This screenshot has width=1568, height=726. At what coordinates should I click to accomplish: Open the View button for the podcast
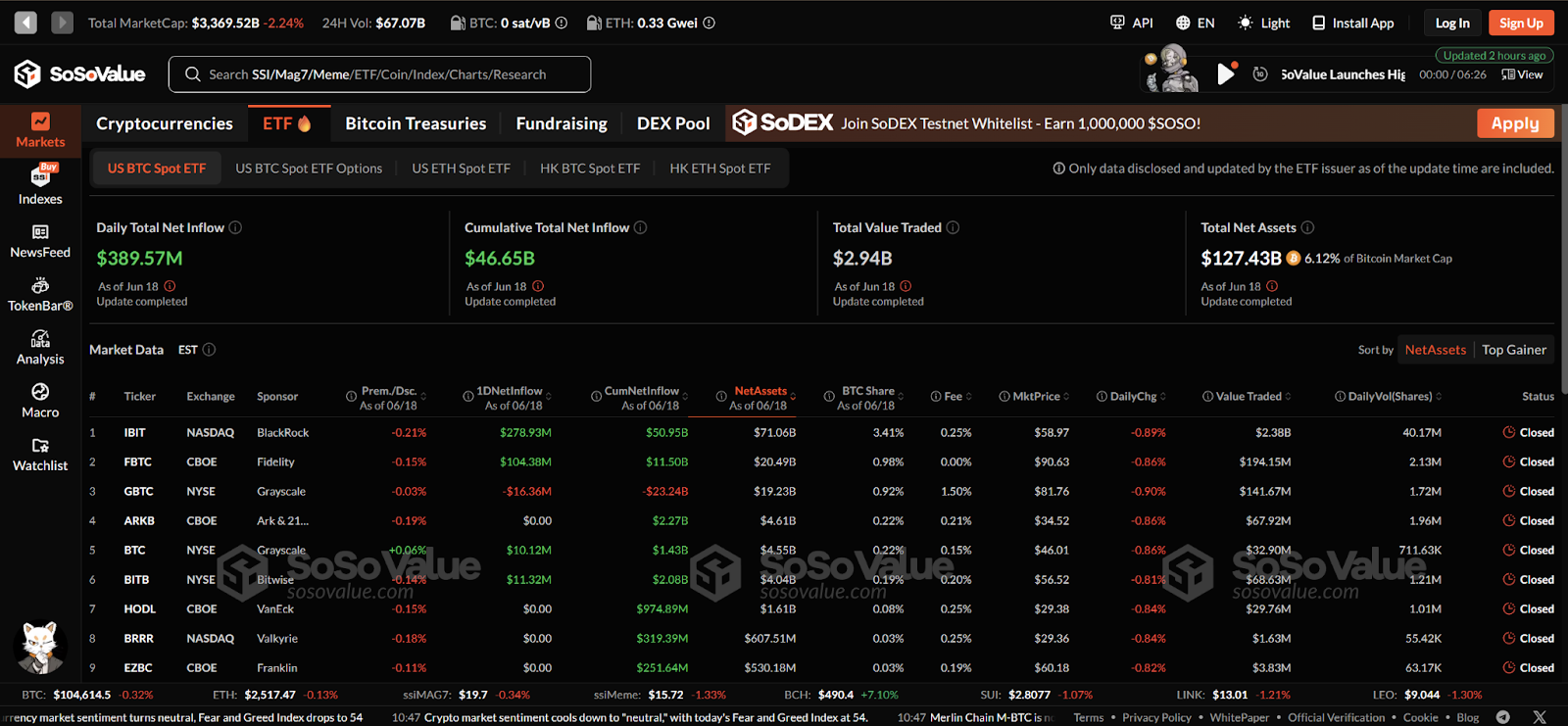[1522, 74]
